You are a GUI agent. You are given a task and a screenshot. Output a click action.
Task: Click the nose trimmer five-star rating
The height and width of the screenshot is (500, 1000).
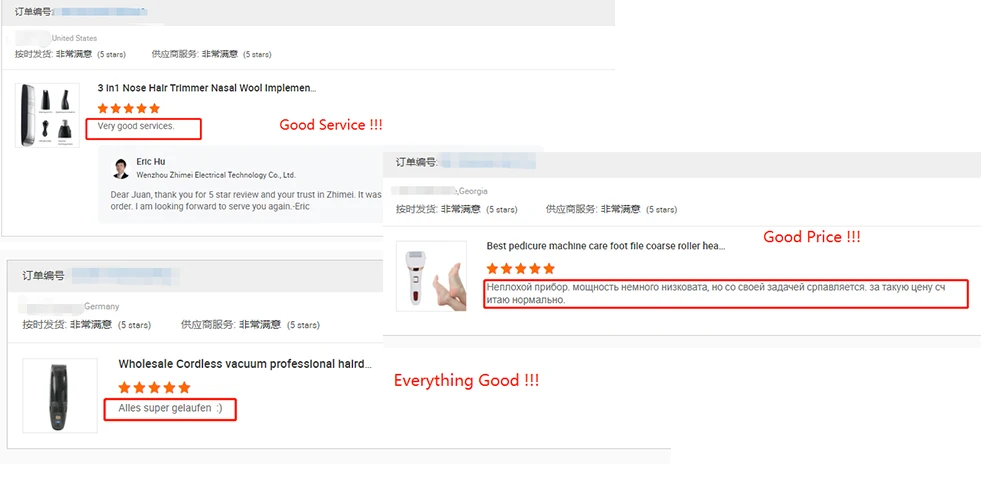(129, 108)
